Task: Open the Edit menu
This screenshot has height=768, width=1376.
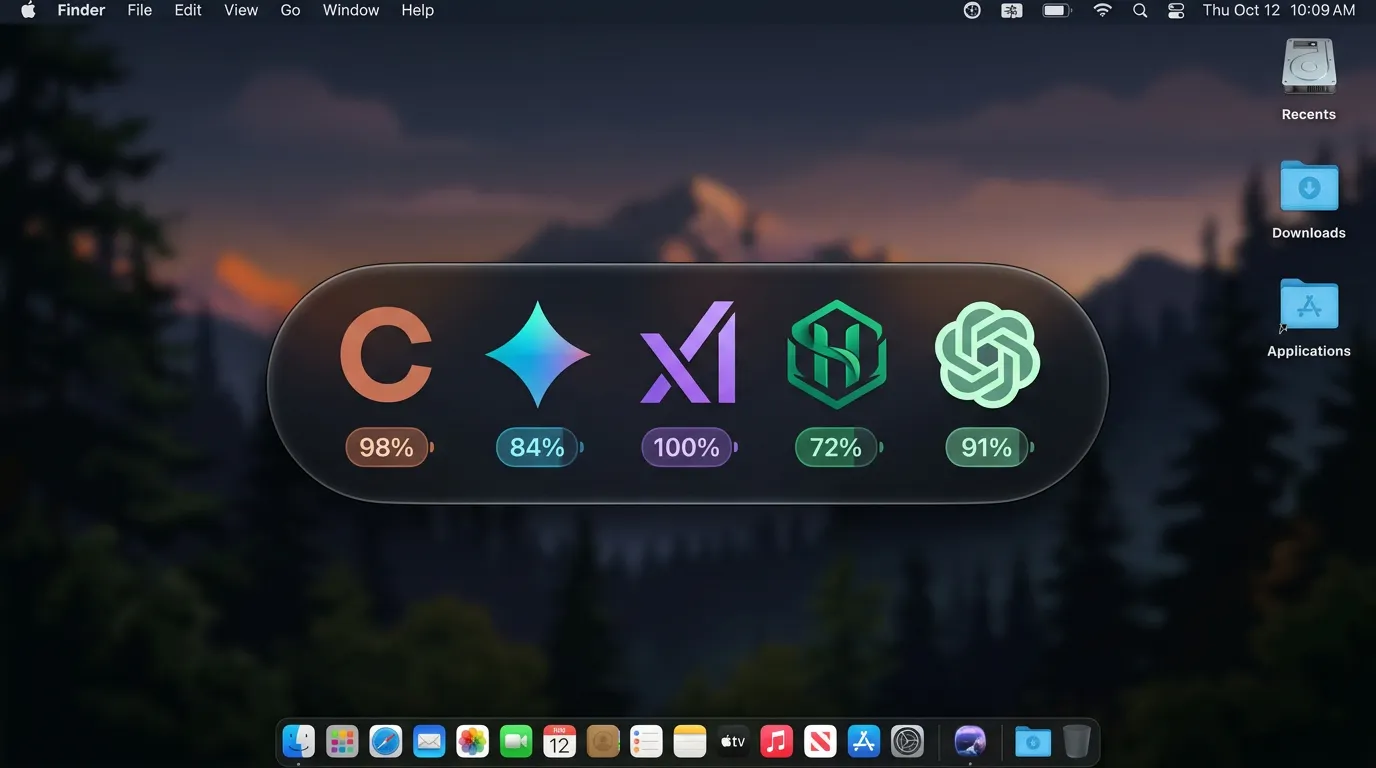Action: point(188,10)
